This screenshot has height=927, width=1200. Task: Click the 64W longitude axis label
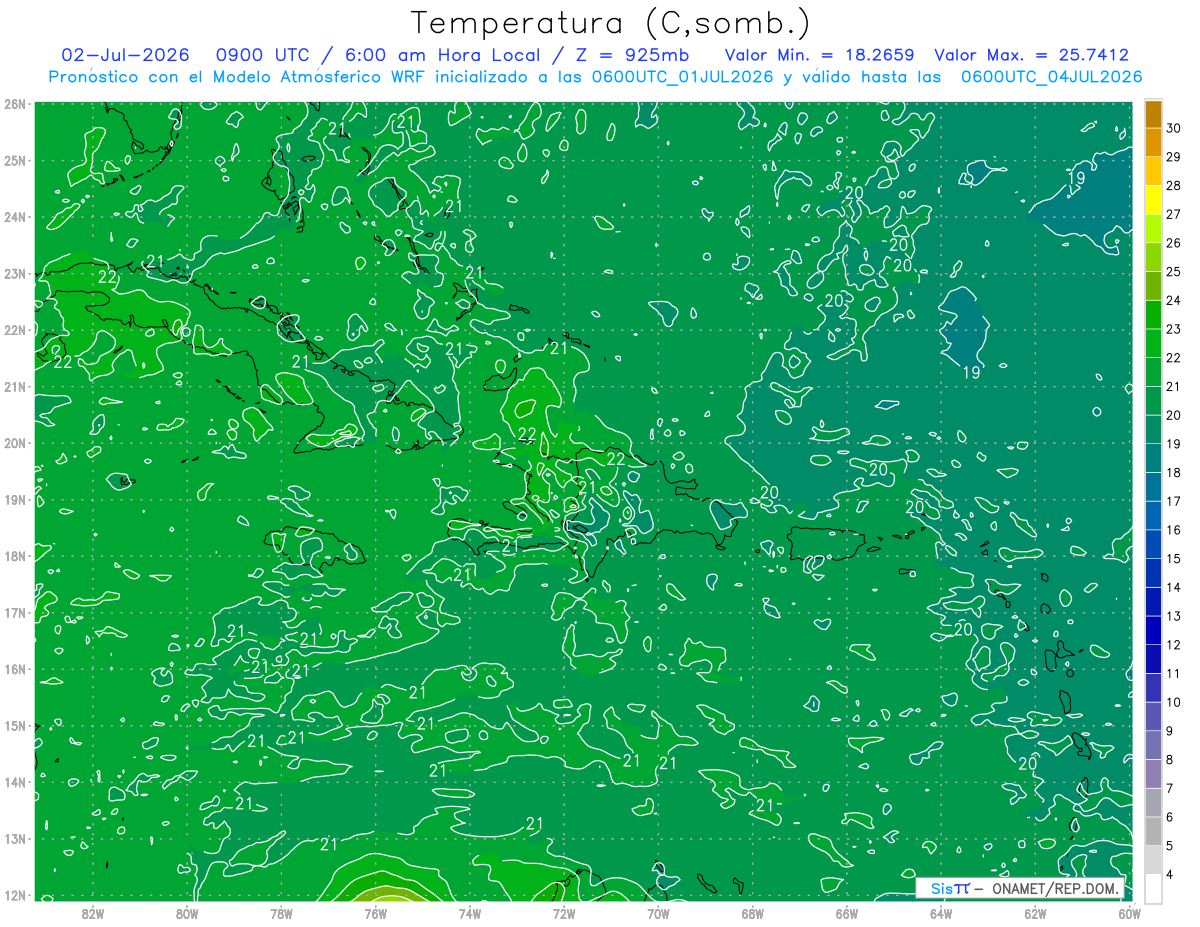tap(941, 913)
